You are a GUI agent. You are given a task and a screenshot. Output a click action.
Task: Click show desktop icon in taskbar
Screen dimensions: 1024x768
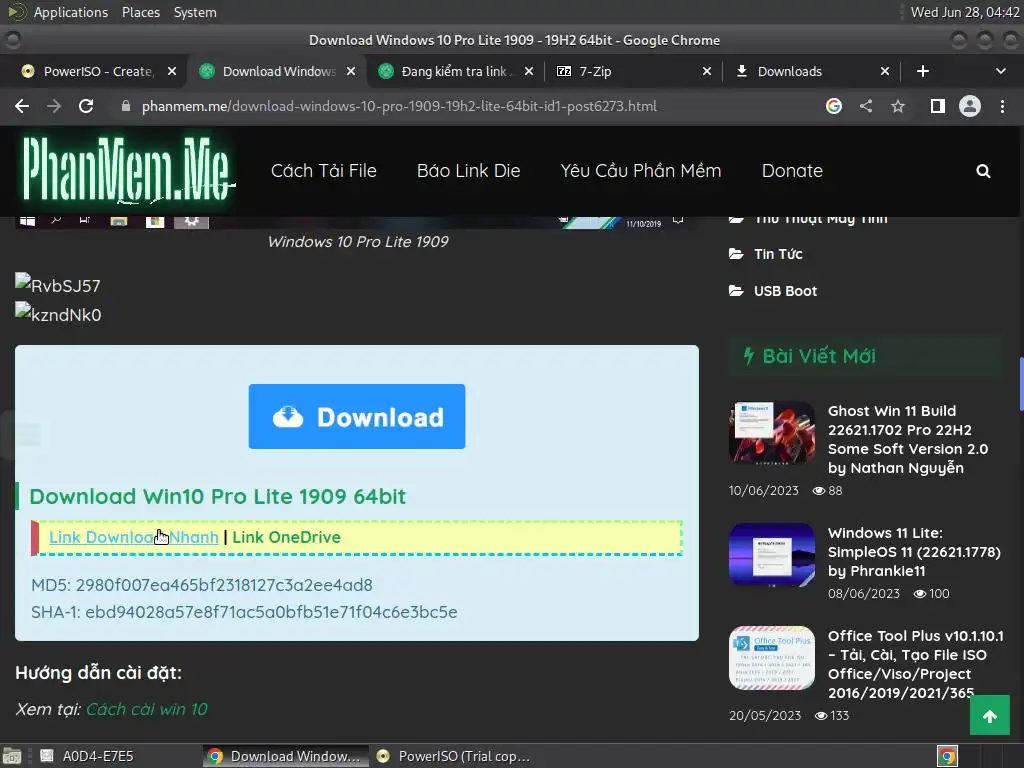coord(12,756)
